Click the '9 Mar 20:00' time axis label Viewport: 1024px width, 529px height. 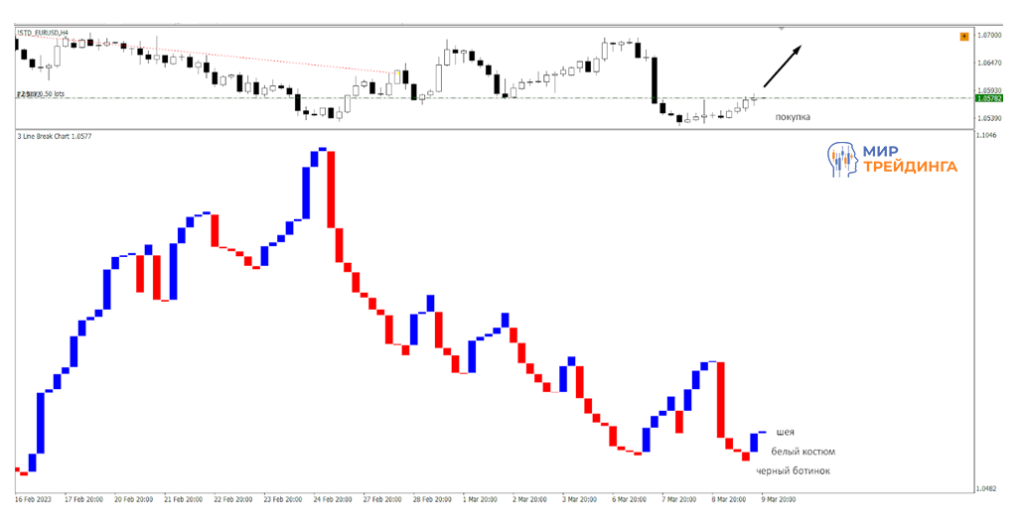tap(776, 497)
